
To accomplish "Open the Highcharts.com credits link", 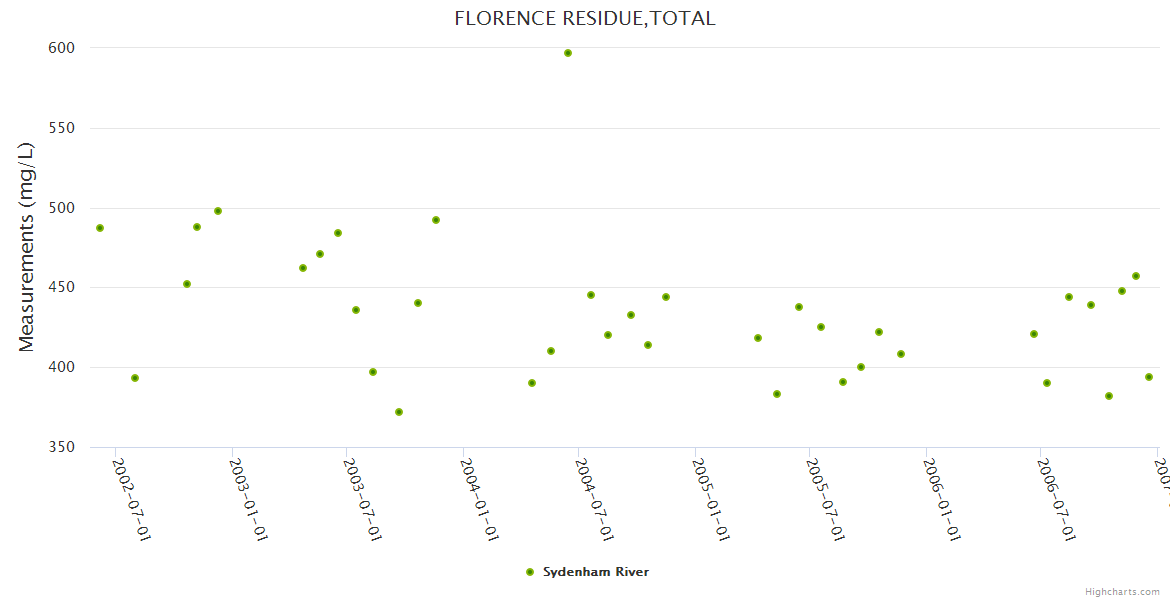I will tap(1123, 592).
